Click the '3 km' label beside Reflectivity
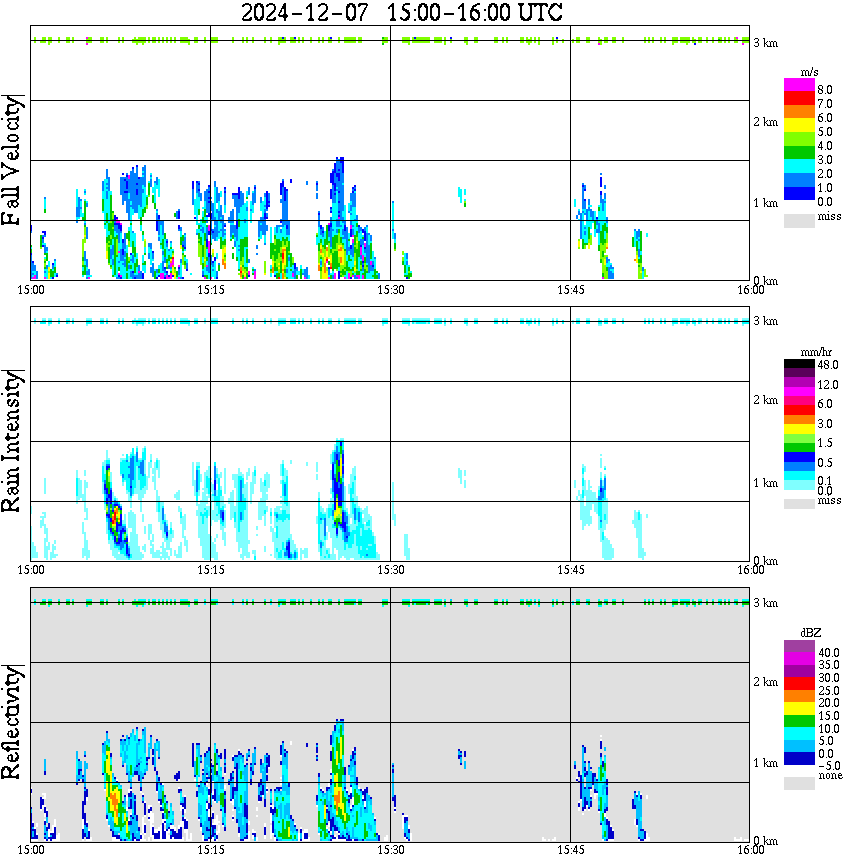850x868 pixels. tap(765, 603)
